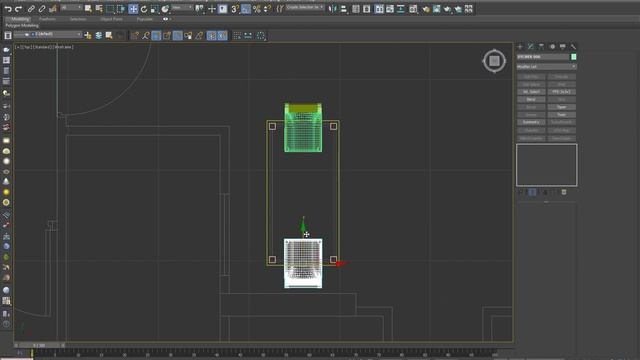Viewport: 640px width, 360px height.
Task: Open the Utilities command panel tab
Action: pyautogui.click(x=573, y=47)
